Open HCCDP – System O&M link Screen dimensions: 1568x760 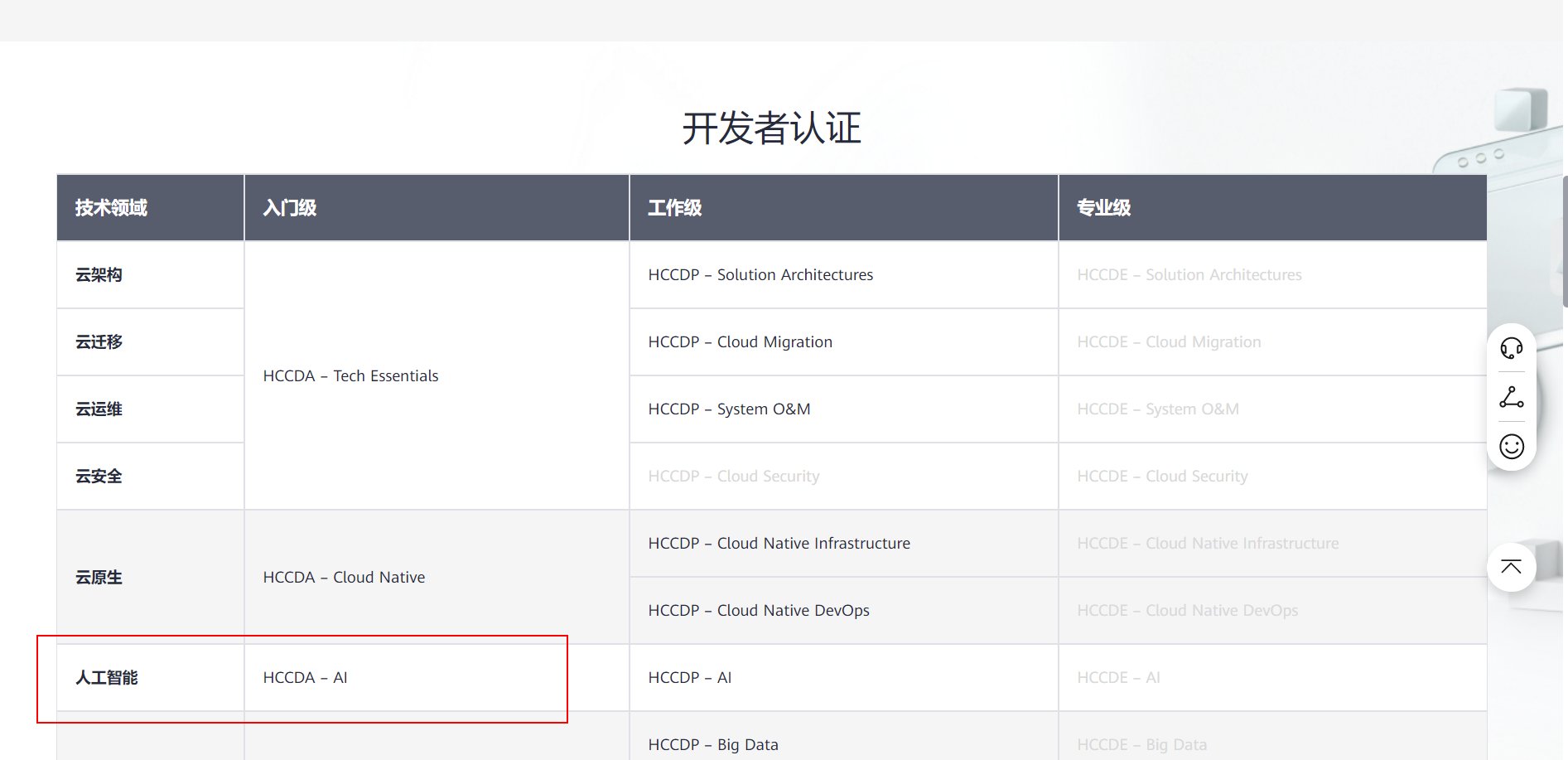tap(729, 409)
